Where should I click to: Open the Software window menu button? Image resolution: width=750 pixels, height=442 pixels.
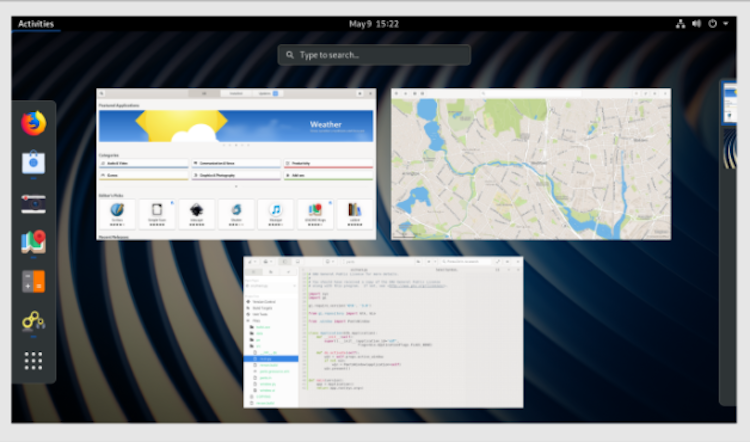[x=360, y=93]
